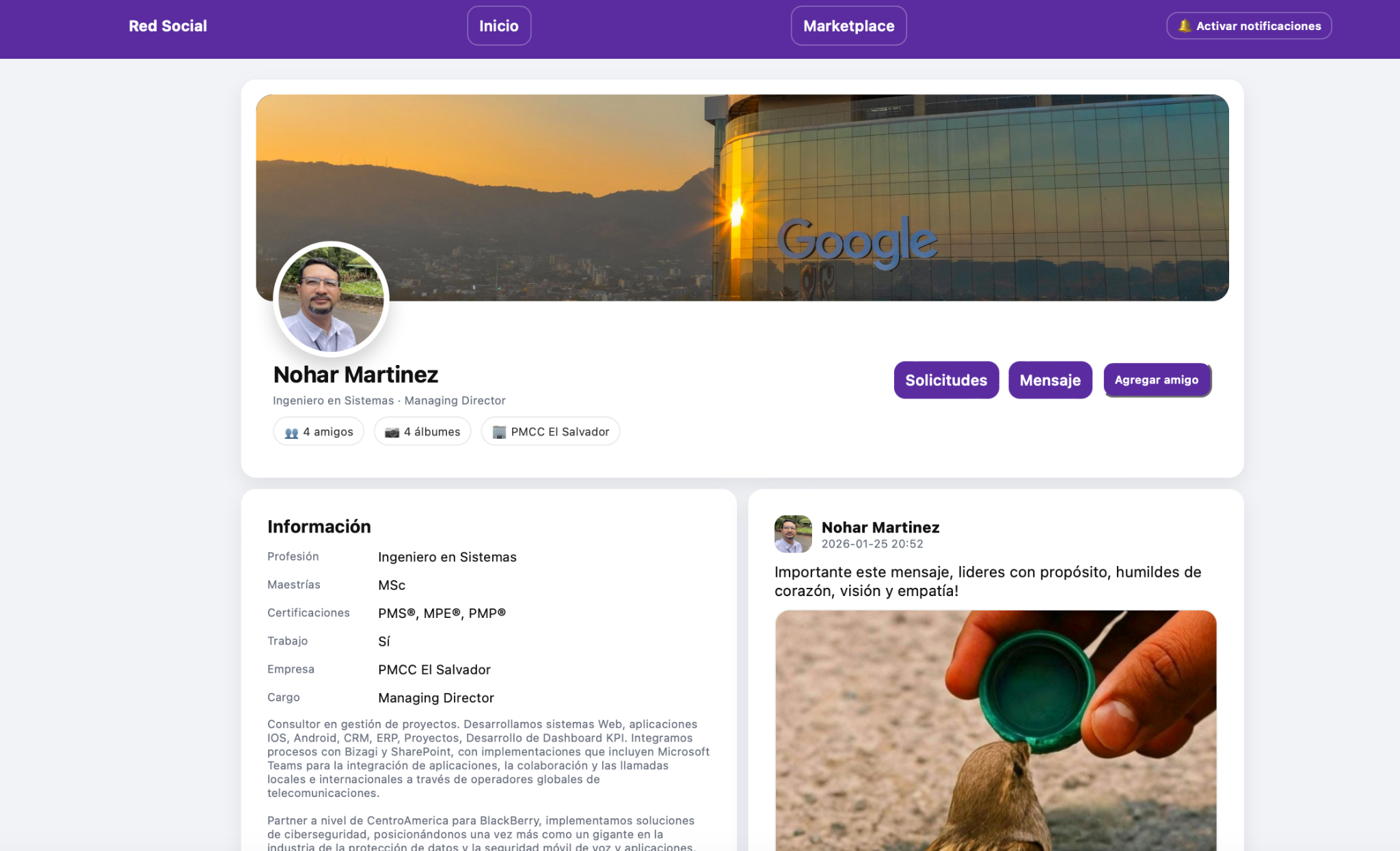Screen dimensions: 1400x851
Task: Click the friends icon beside 4 amigos
Action: point(291,433)
